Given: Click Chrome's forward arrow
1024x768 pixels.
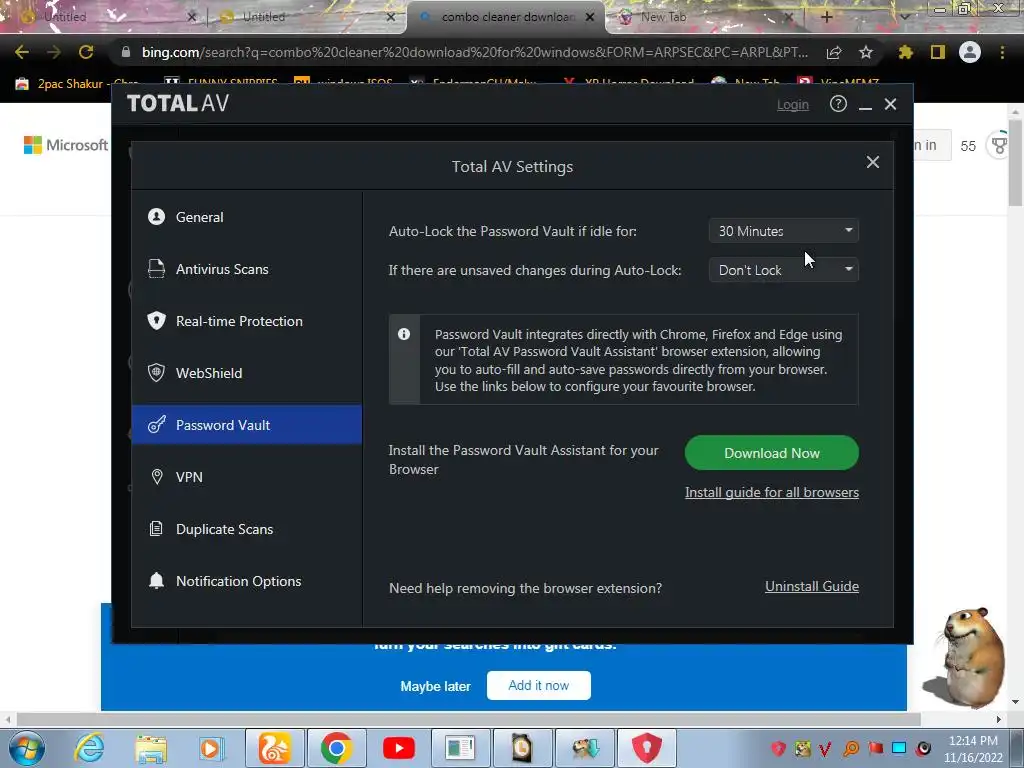Looking at the screenshot, I should point(54,52).
